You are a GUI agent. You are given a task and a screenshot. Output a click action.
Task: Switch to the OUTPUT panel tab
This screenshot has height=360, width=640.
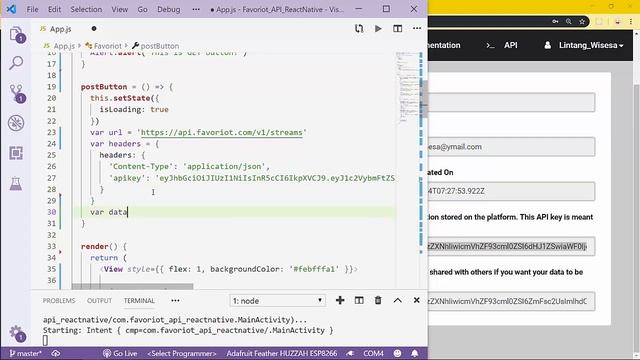(x=99, y=300)
